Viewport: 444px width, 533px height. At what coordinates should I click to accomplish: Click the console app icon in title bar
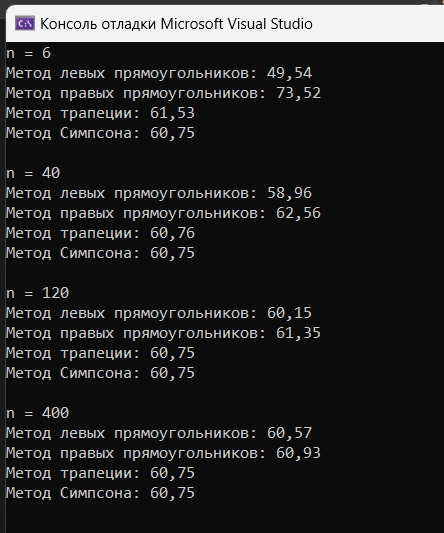[25, 23]
